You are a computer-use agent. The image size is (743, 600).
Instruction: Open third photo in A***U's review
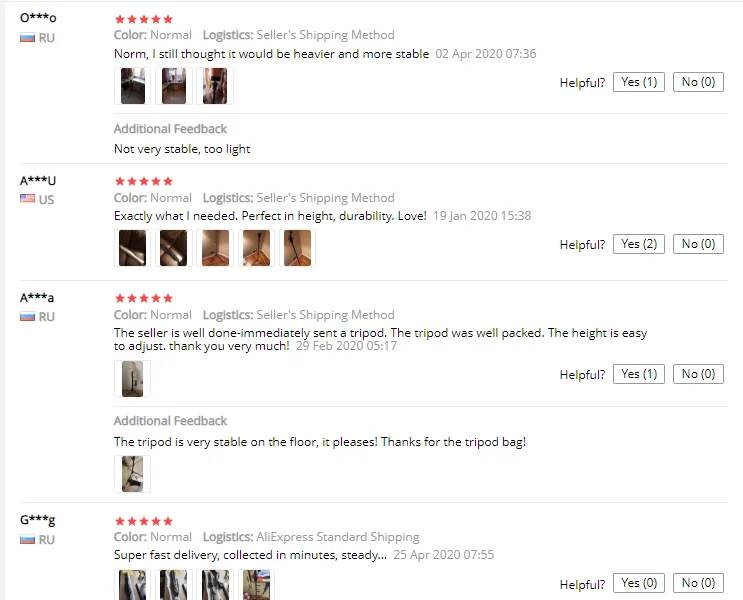click(x=215, y=248)
